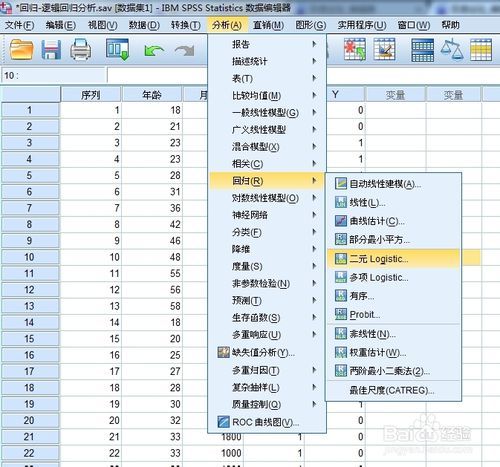Open the 图形(G) menu

(311, 25)
